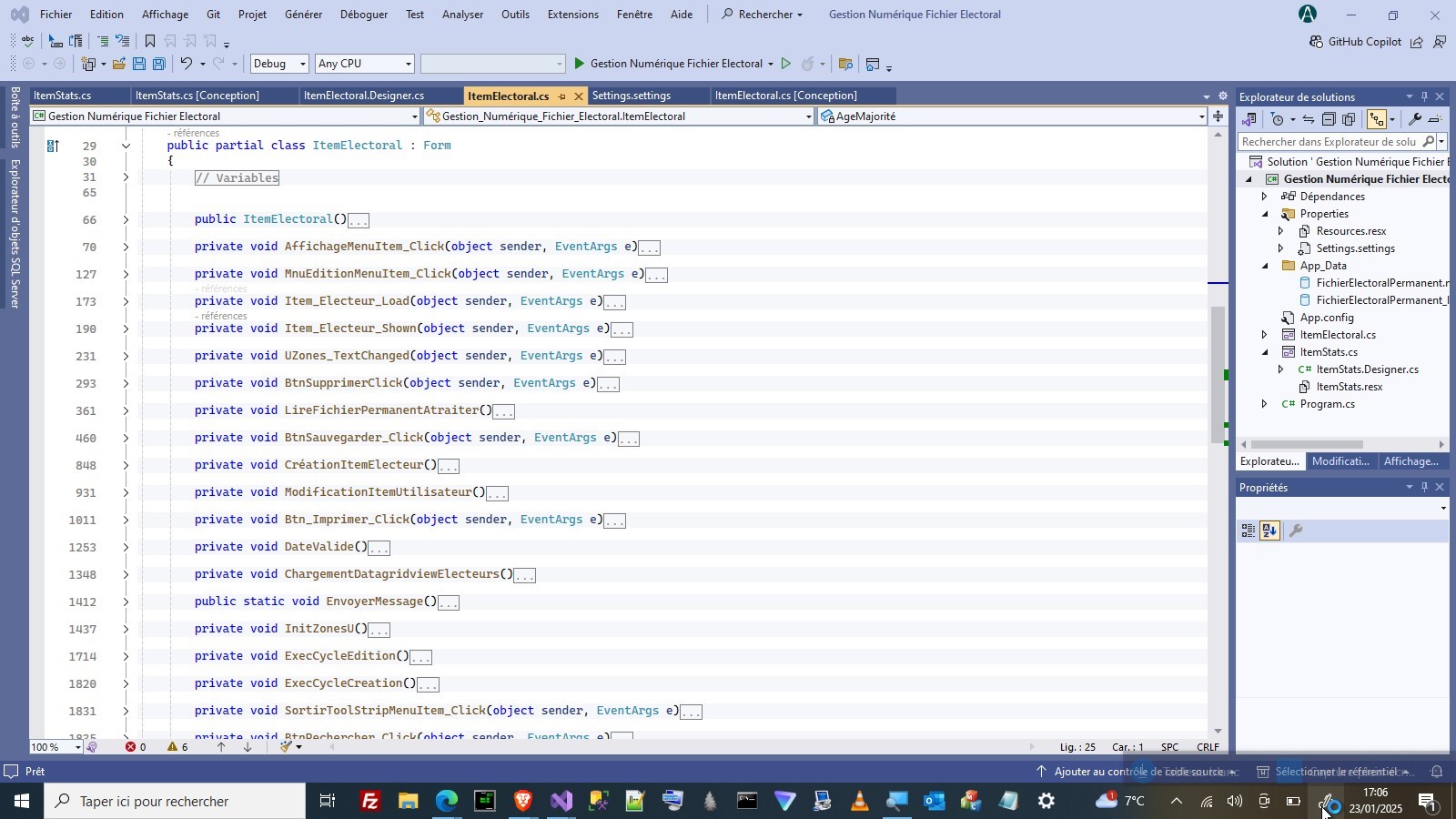1456x819 pixels.
Task: Expand the DateValide method outline
Action: click(x=126, y=547)
